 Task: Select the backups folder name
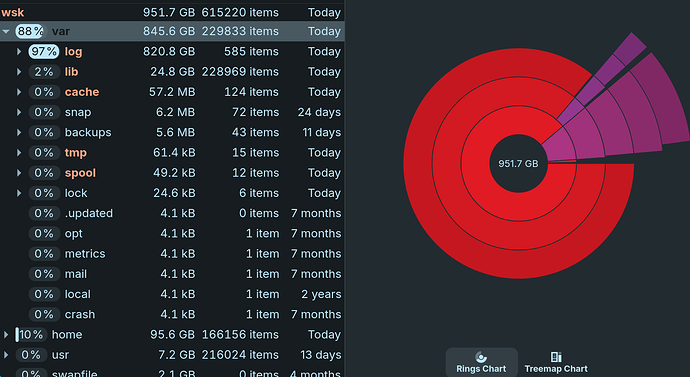pyautogui.click(x=88, y=132)
